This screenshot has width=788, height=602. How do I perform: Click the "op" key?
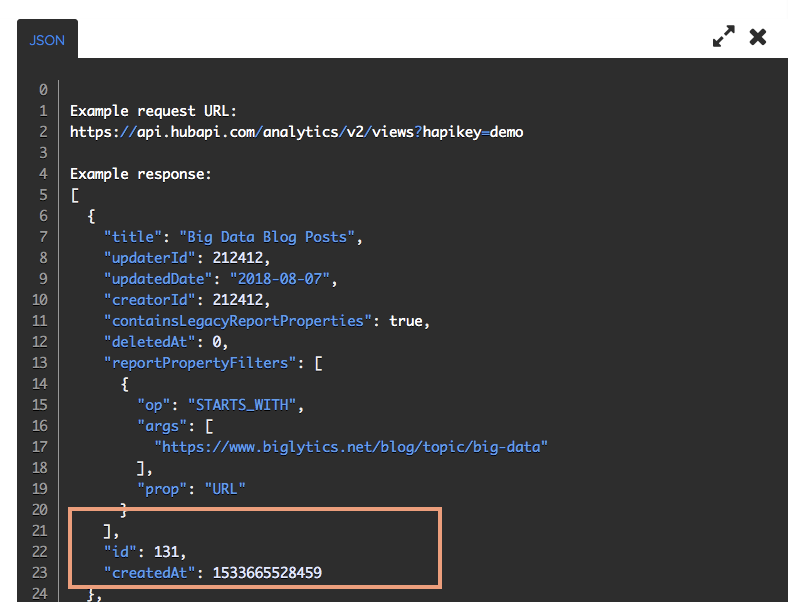pyautogui.click(x=154, y=405)
